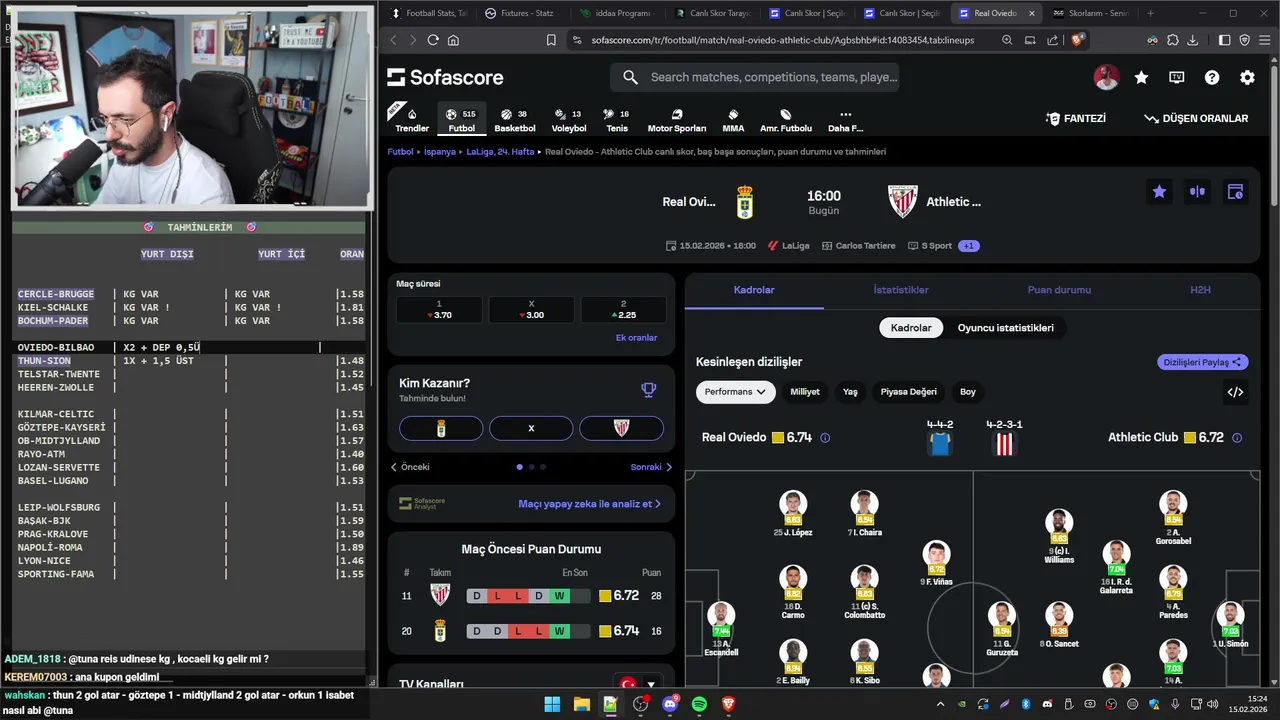The width and height of the screenshot is (1280, 720).
Task: Click into Sofascore search field
Action: coord(755,77)
